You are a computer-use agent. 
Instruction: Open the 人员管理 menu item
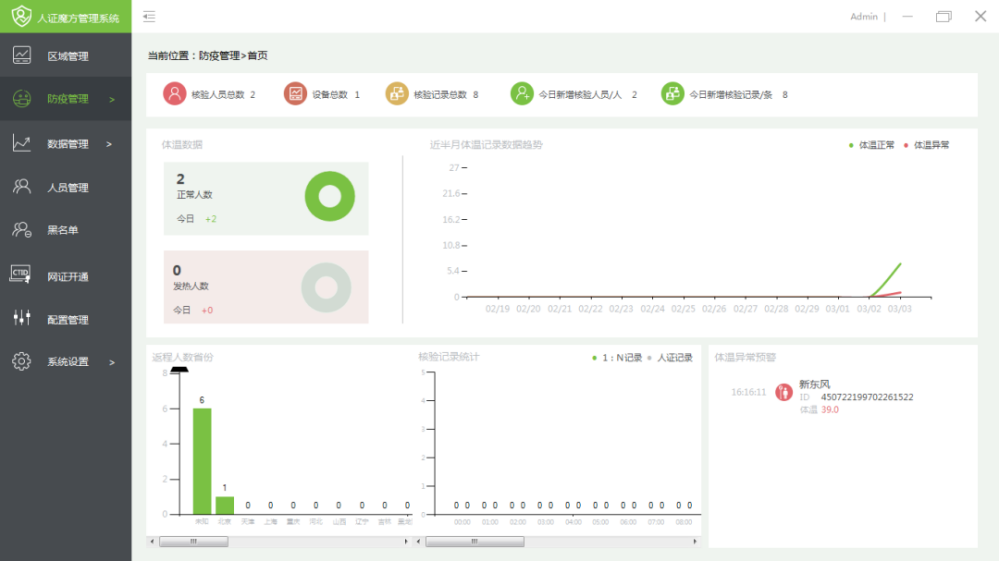click(68, 187)
